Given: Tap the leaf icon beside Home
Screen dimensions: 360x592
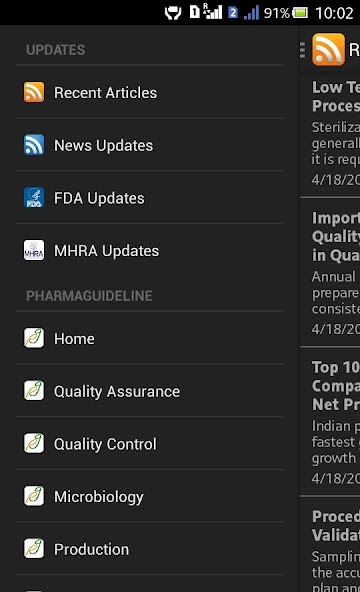Looking at the screenshot, I should pos(34,338).
